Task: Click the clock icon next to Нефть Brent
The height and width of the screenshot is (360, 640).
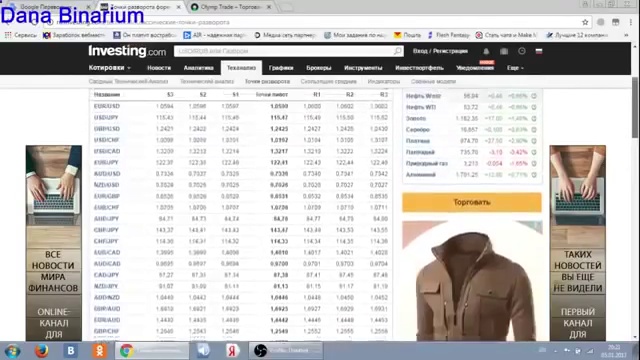Action: (x=534, y=96)
